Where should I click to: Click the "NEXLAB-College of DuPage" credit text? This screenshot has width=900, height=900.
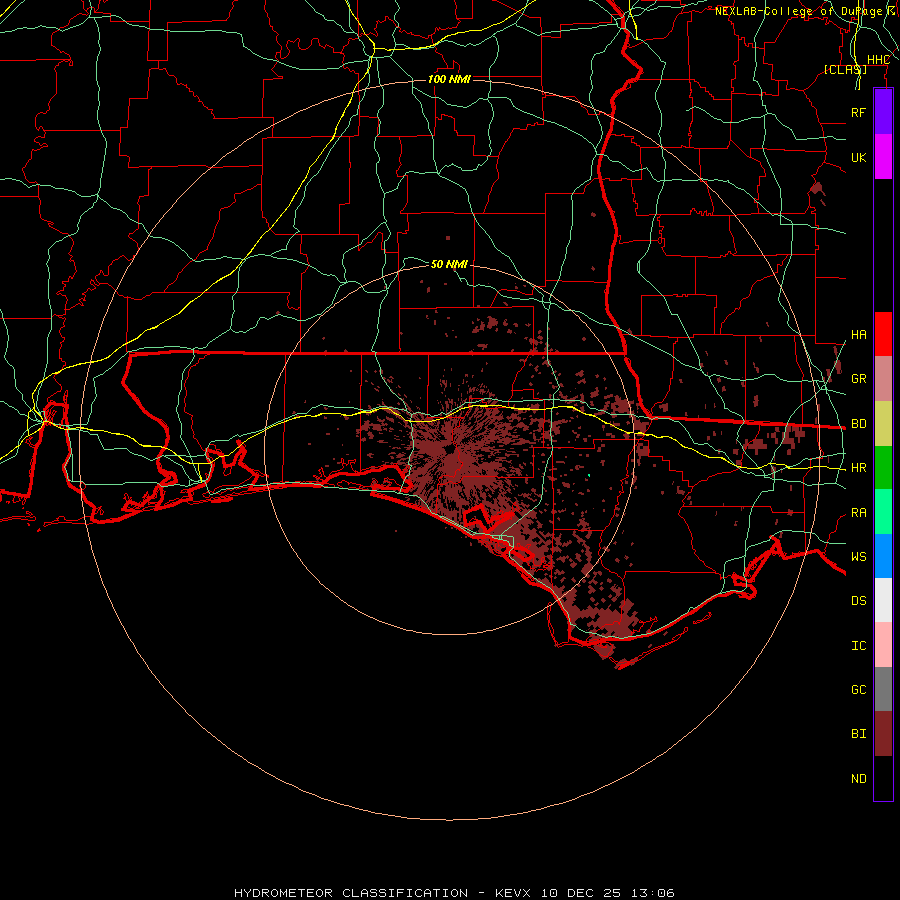[798, 11]
